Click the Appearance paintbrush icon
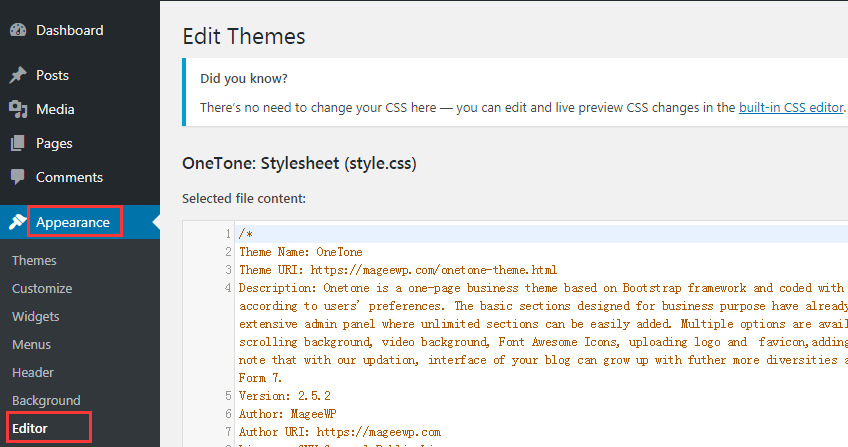This screenshot has height=447, width=848. click(17, 222)
